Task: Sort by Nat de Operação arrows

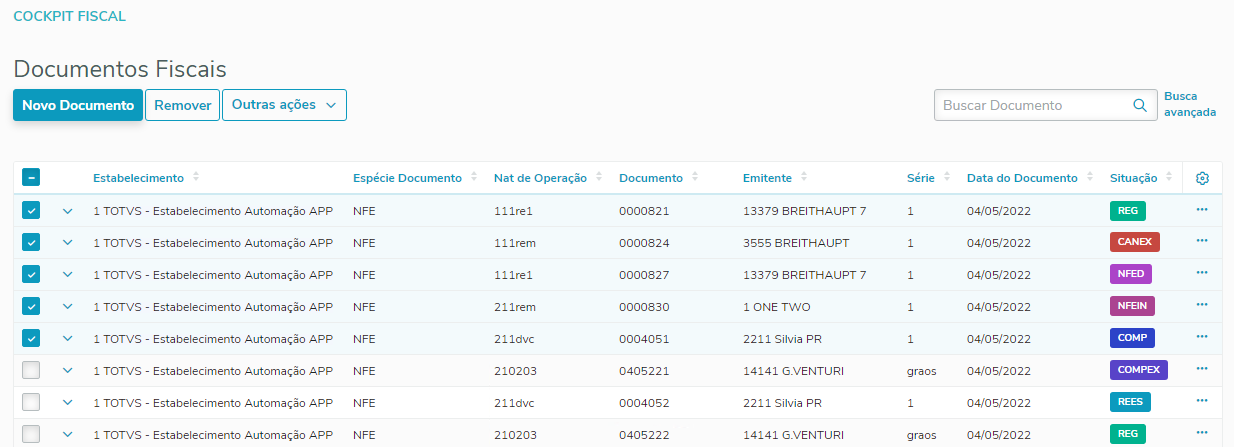Action: (599, 178)
